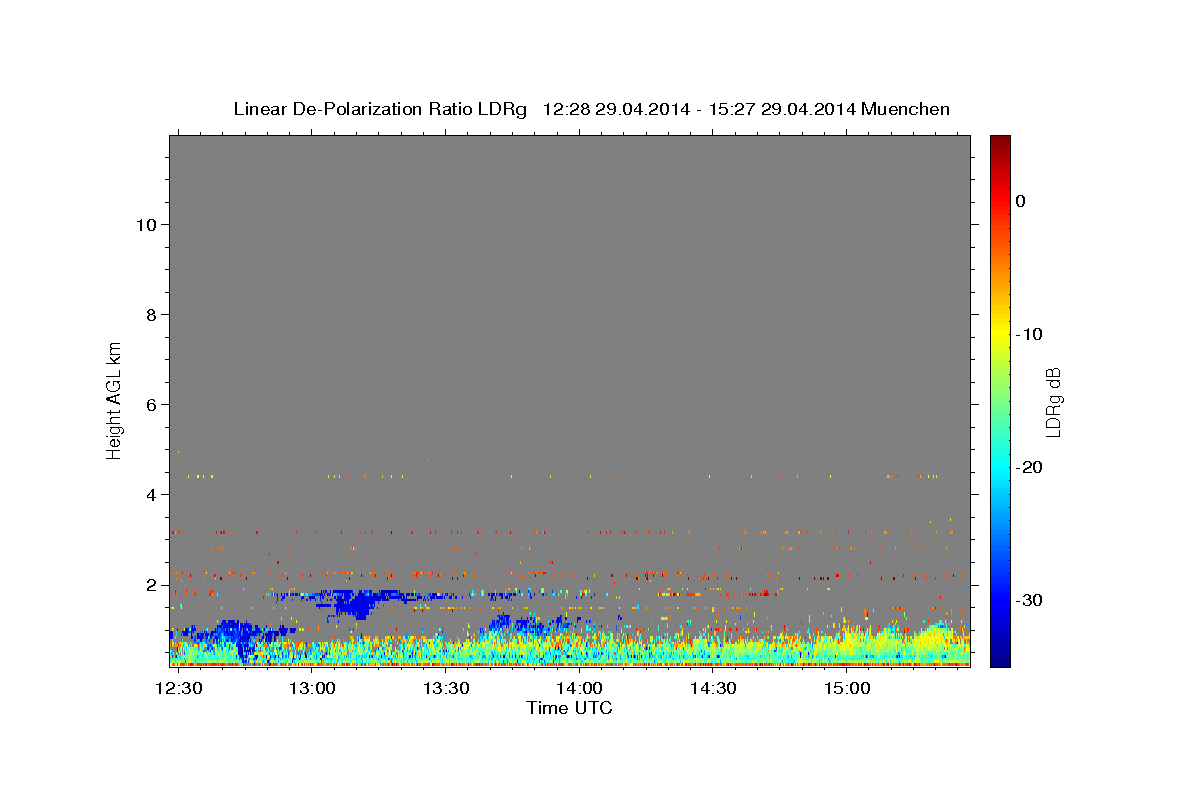Click the 15:00 time axis label
This screenshot has height=800, width=1200.
tap(846, 689)
